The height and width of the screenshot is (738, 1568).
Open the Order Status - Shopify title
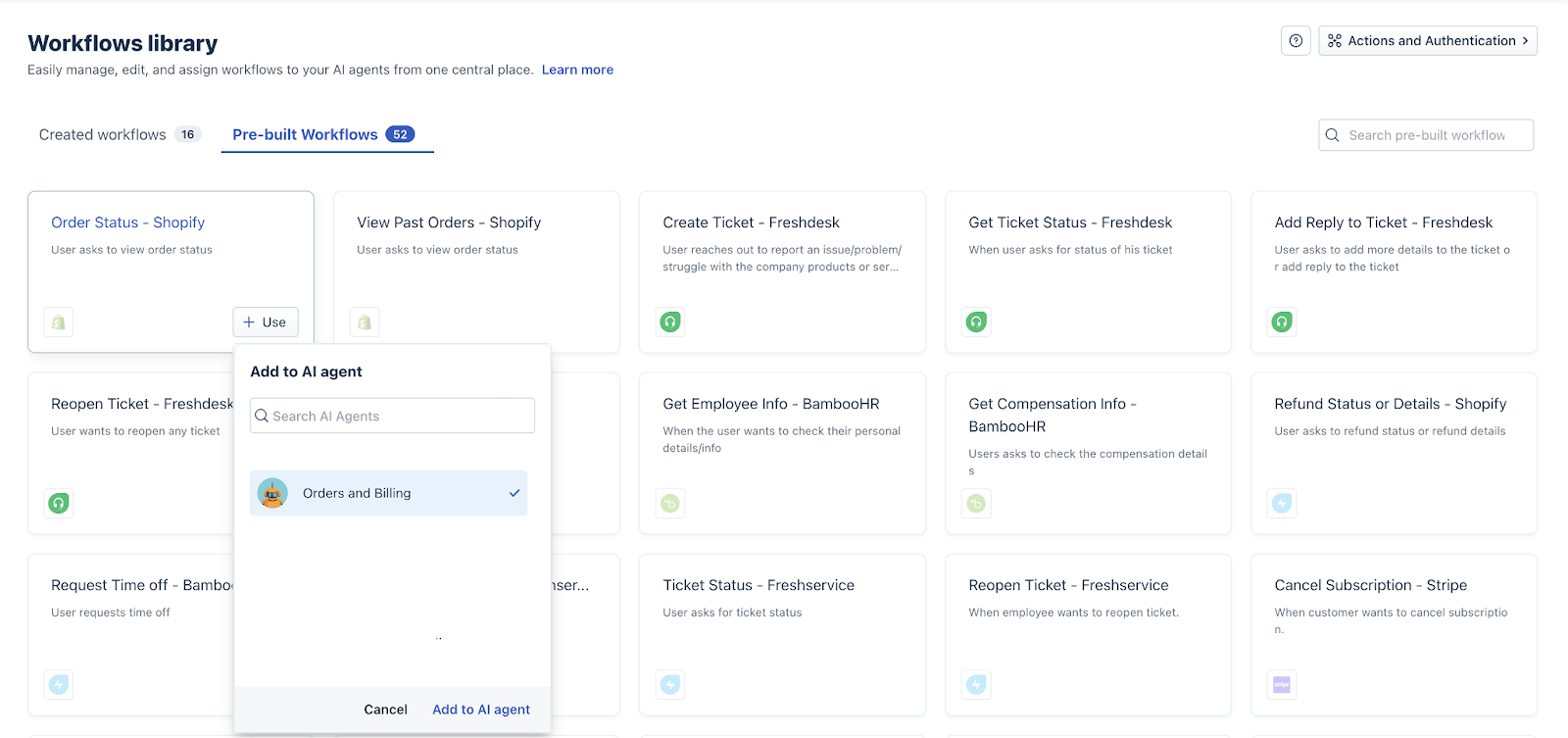tap(128, 222)
